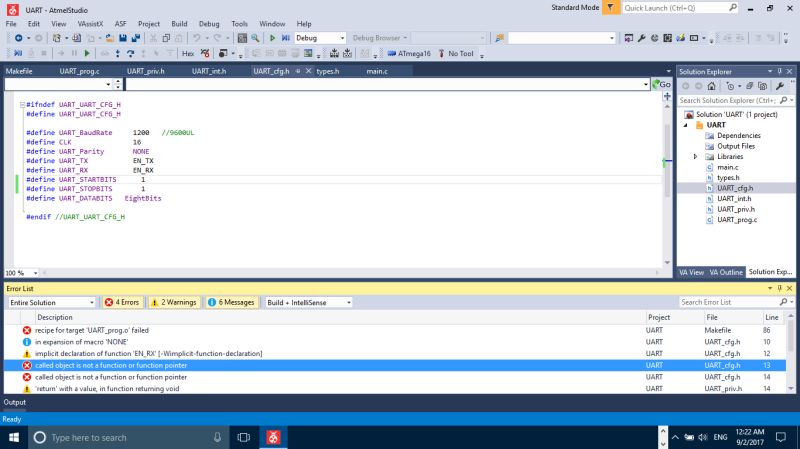Click the Windows Start button
Image resolution: width=800 pixels, height=449 pixels.
(14, 437)
